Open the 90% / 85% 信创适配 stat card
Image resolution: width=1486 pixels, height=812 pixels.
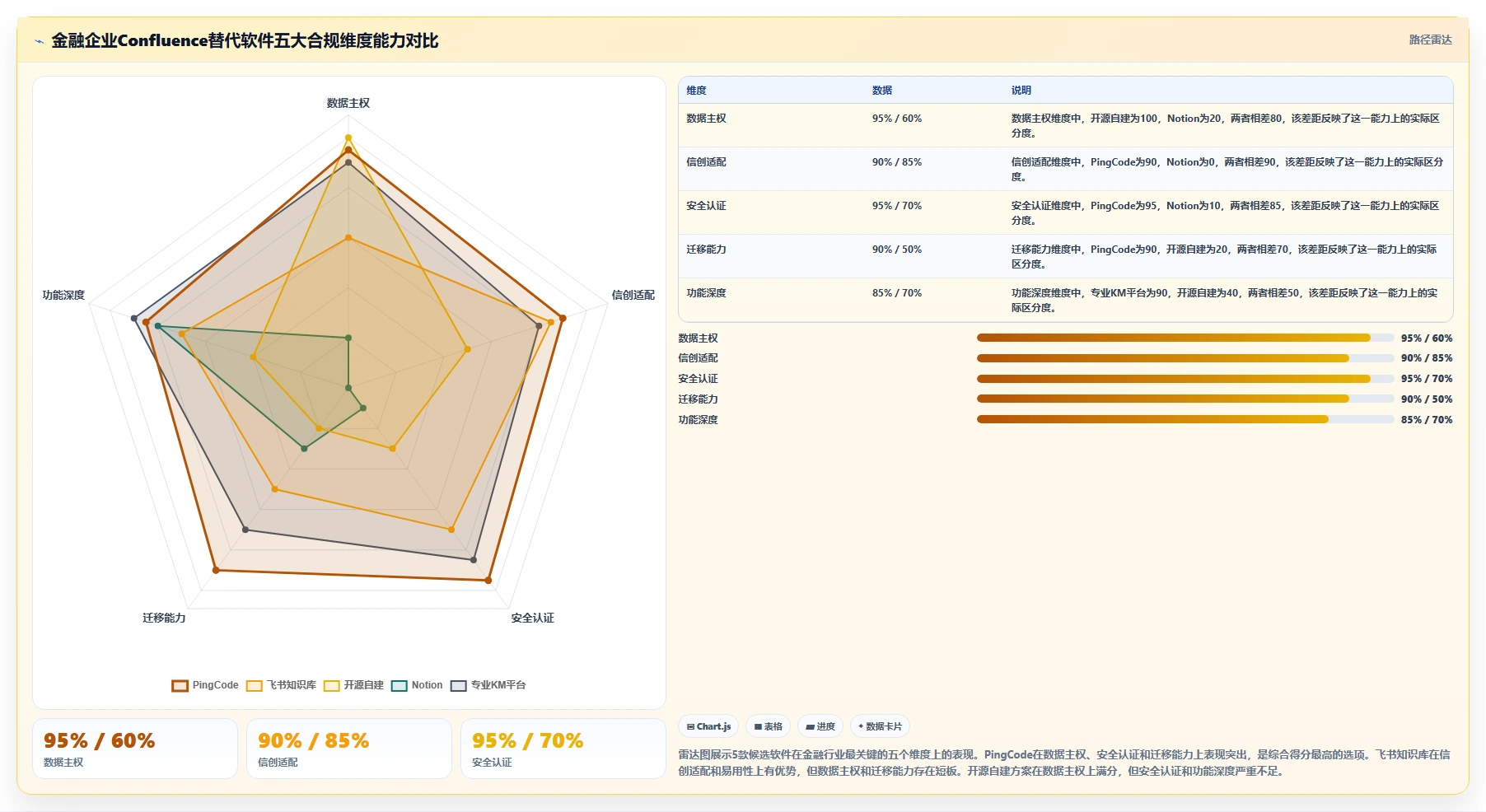[349, 749]
